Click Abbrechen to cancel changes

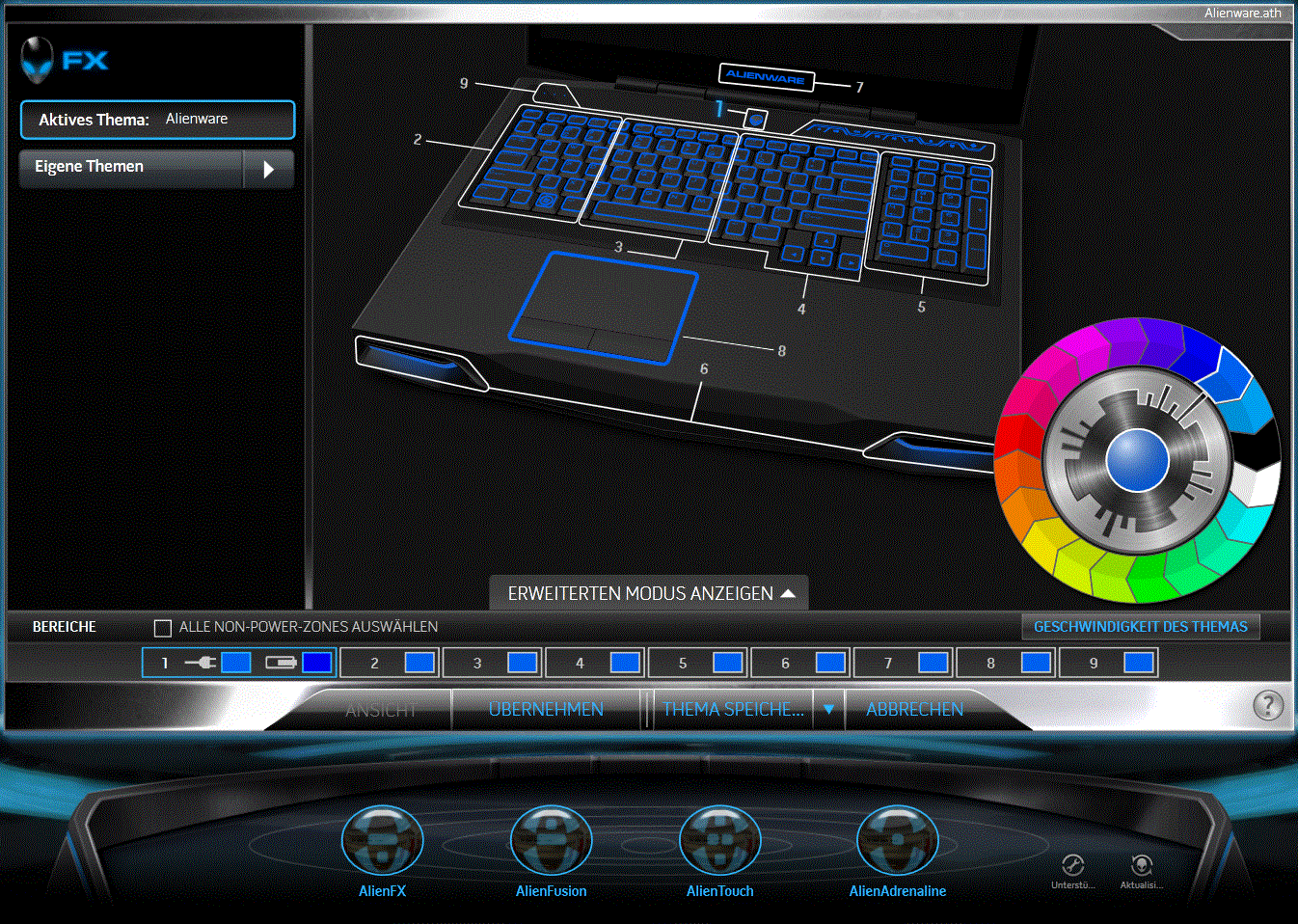click(x=914, y=709)
